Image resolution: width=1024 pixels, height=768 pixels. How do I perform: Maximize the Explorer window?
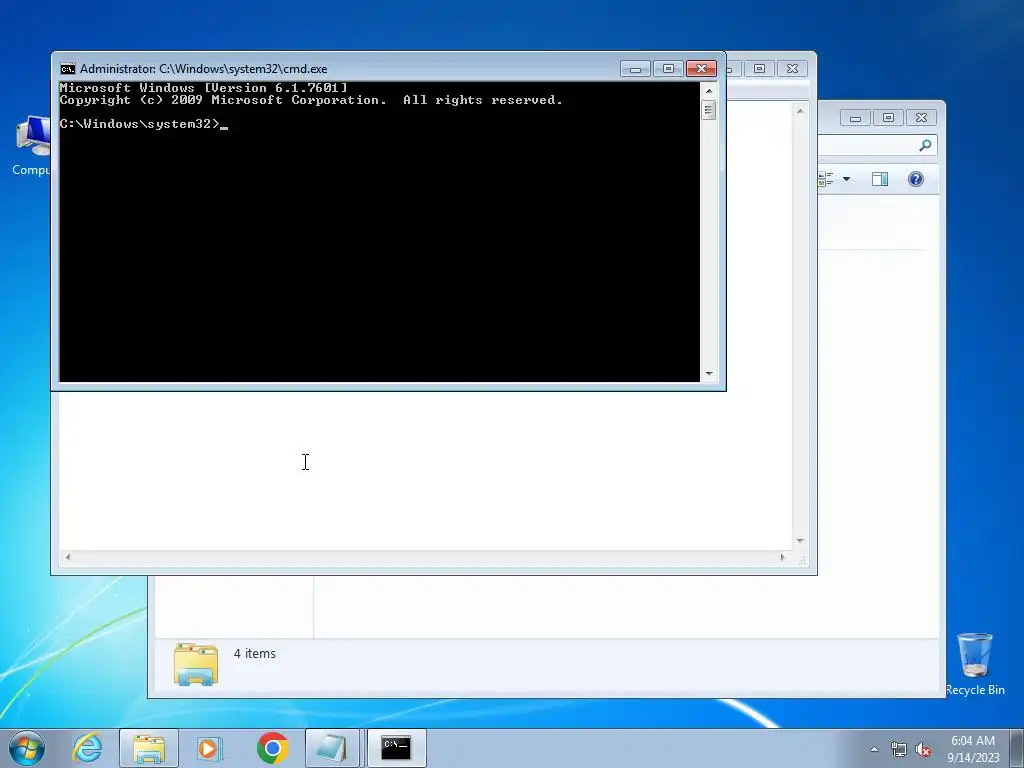tap(888, 118)
